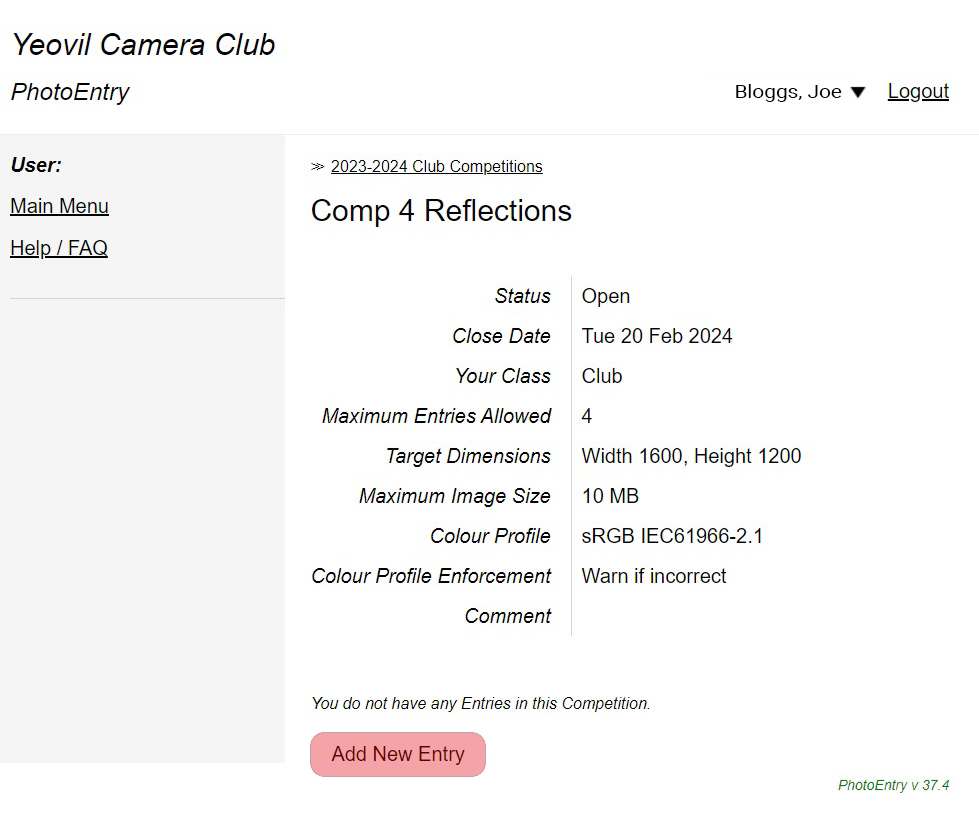Image resolution: width=979 pixels, height=833 pixels.
Task: Click the Yeovil Camera Club title
Action: click(143, 45)
